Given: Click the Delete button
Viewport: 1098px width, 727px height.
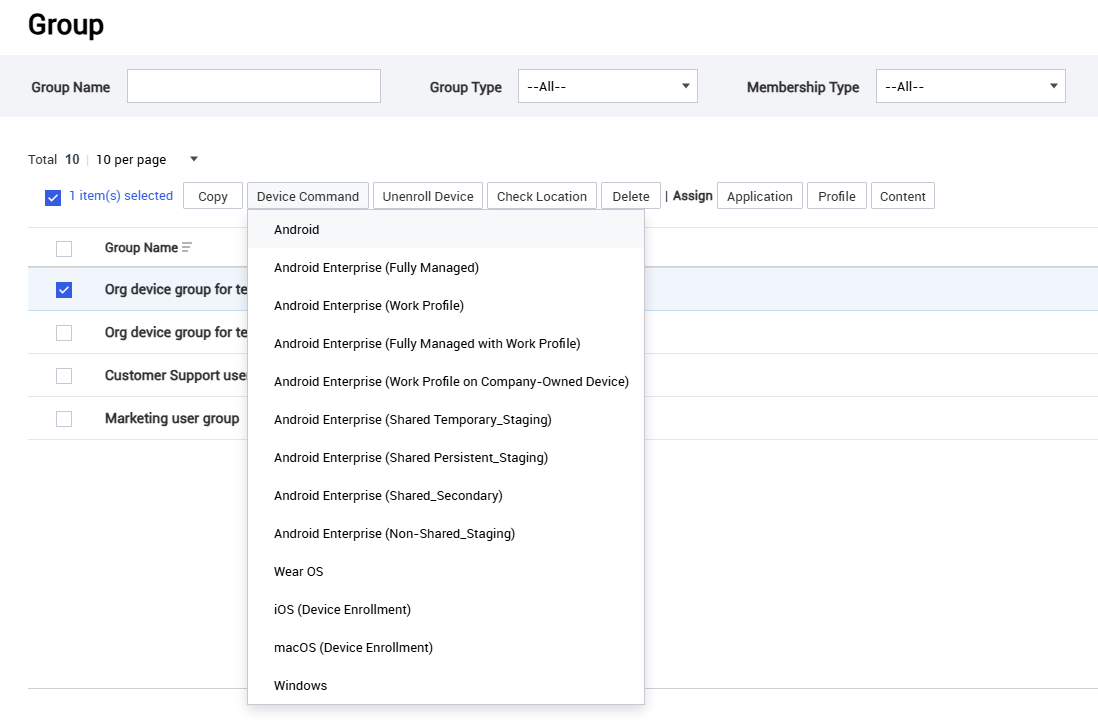Looking at the screenshot, I should 630,196.
